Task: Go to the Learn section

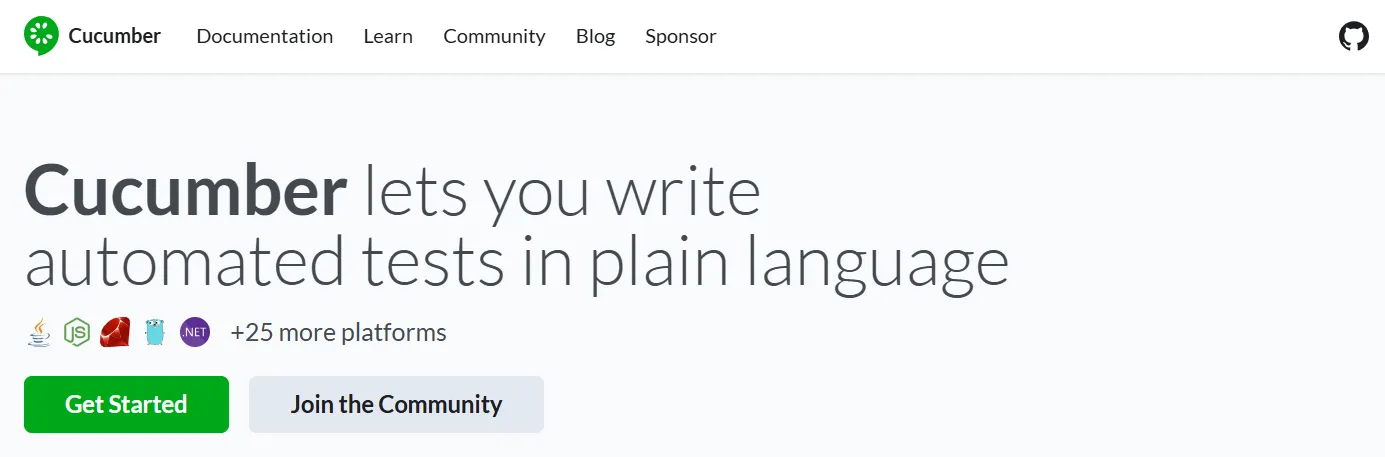Action: pyautogui.click(x=388, y=37)
